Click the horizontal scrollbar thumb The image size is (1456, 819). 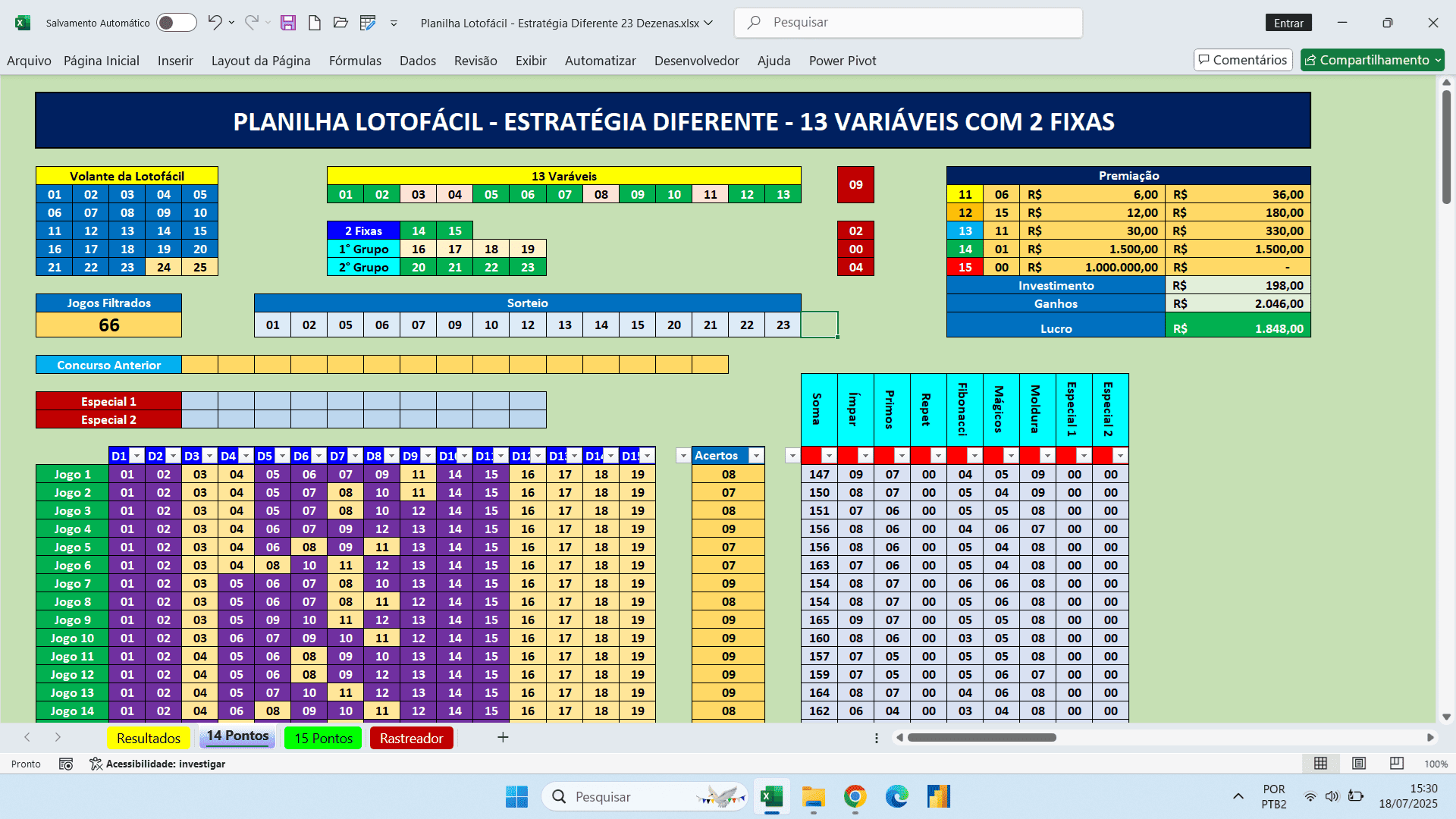(x=981, y=737)
